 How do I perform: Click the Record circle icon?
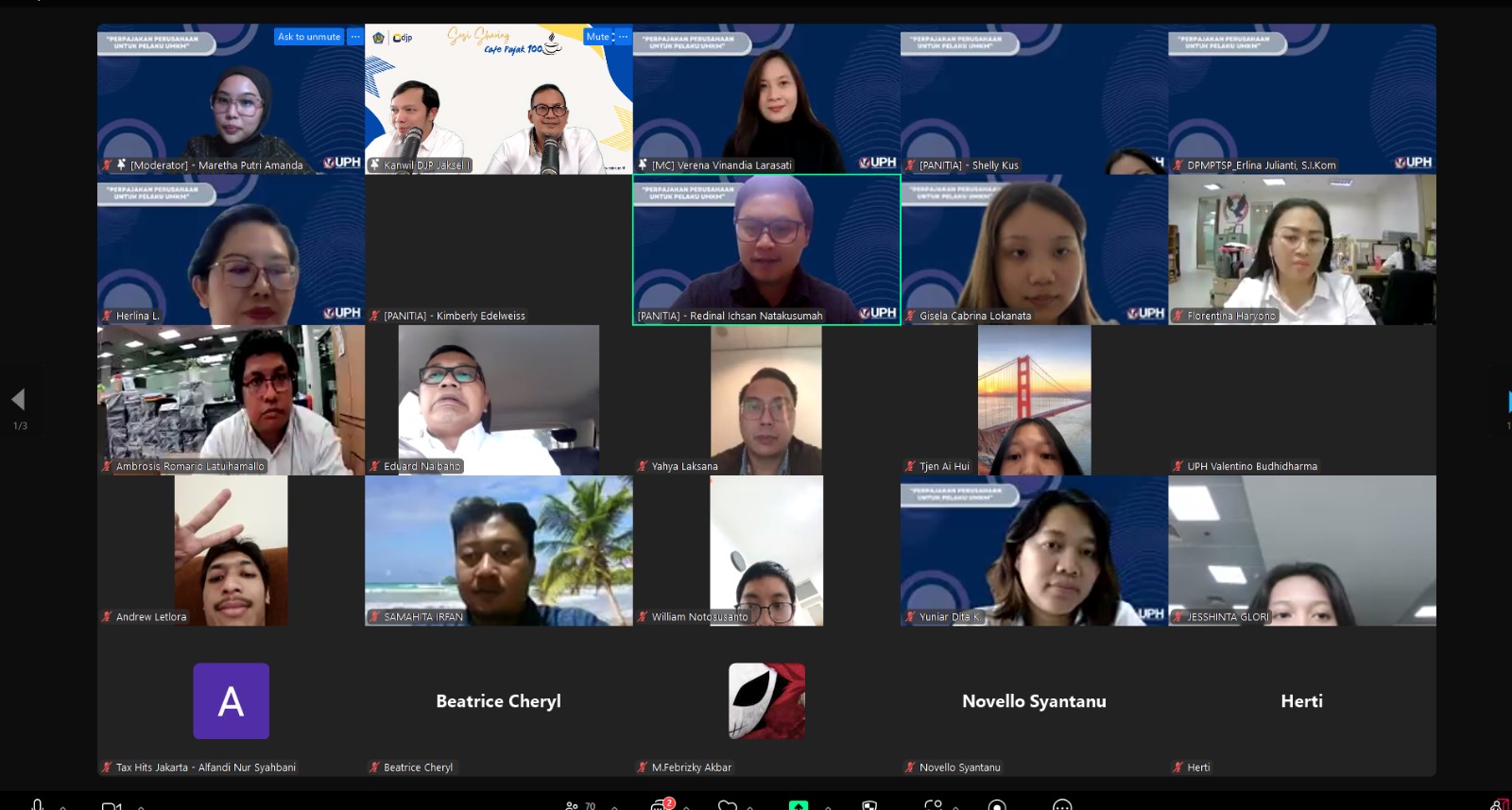click(996, 805)
